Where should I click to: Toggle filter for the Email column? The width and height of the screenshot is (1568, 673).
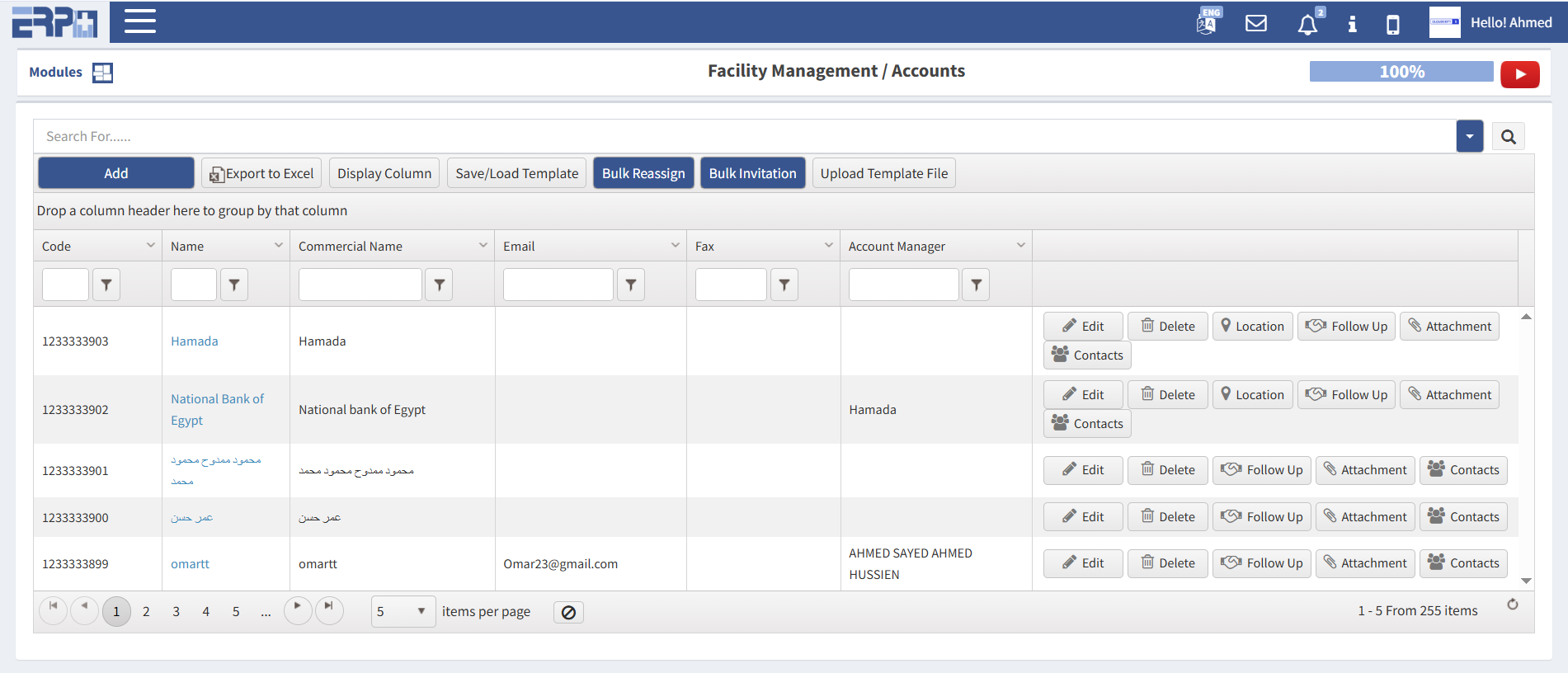[631, 285]
